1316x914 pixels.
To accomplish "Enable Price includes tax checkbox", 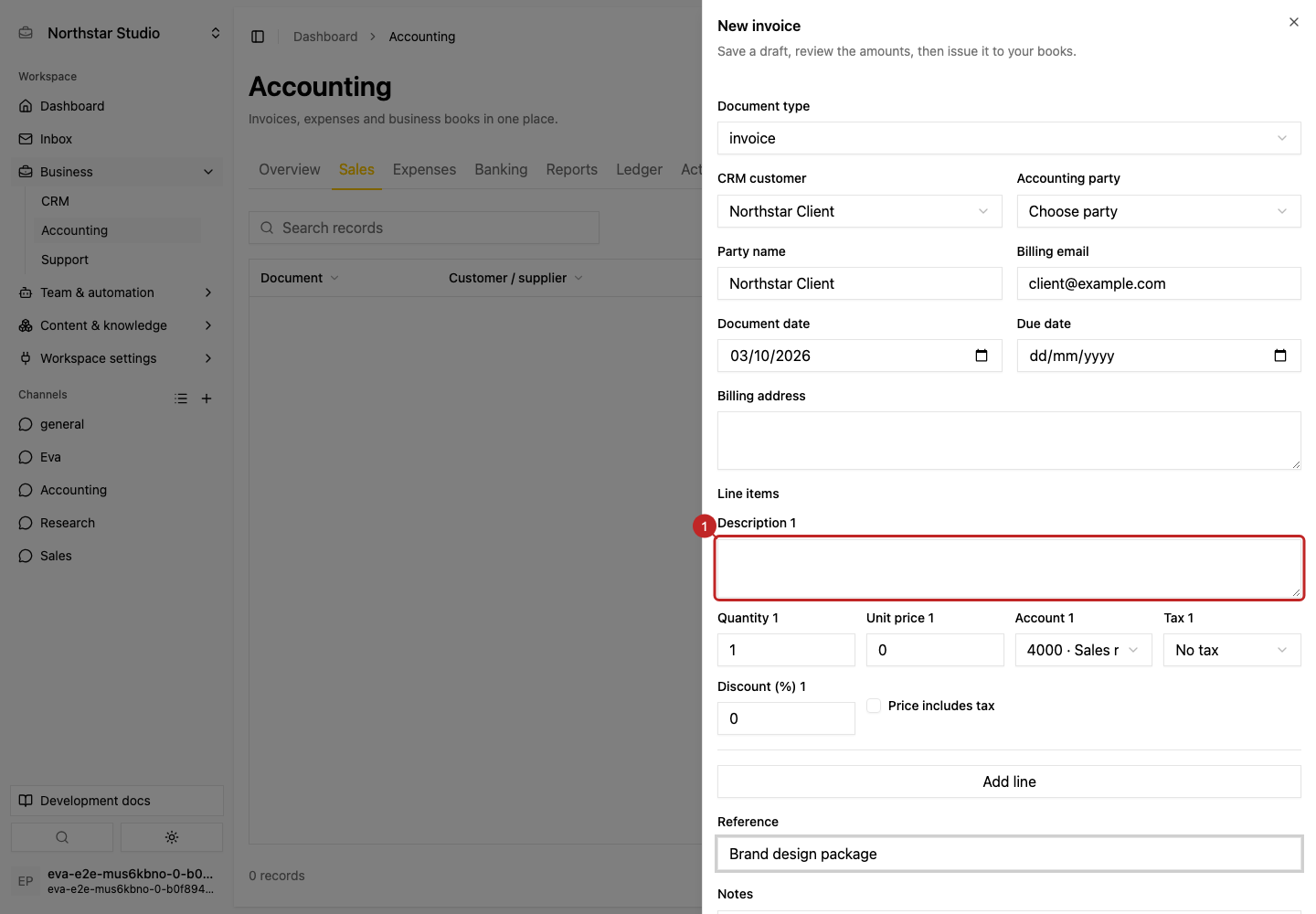I will tap(874, 706).
